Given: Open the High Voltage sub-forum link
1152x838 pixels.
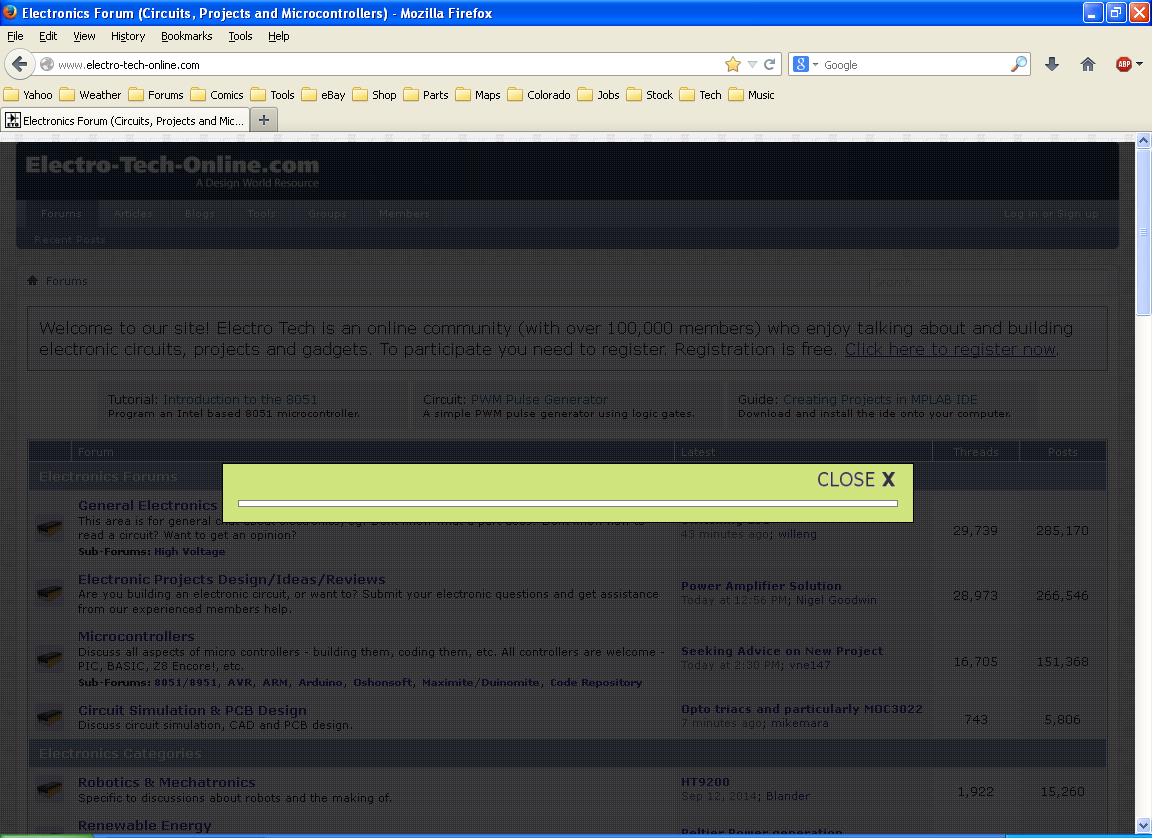Looking at the screenshot, I should pyautogui.click(x=190, y=552).
